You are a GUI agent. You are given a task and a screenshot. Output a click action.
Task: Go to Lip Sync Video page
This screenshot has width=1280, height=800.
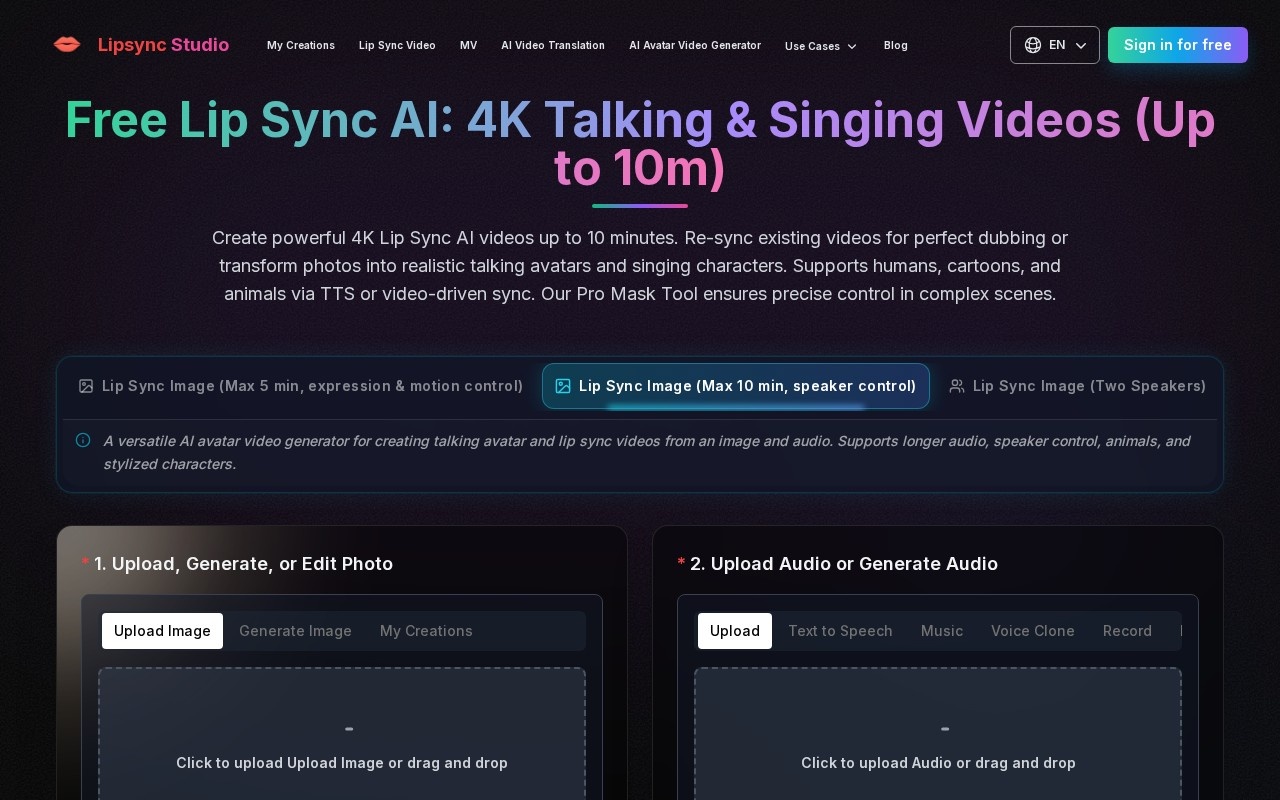tap(397, 45)
